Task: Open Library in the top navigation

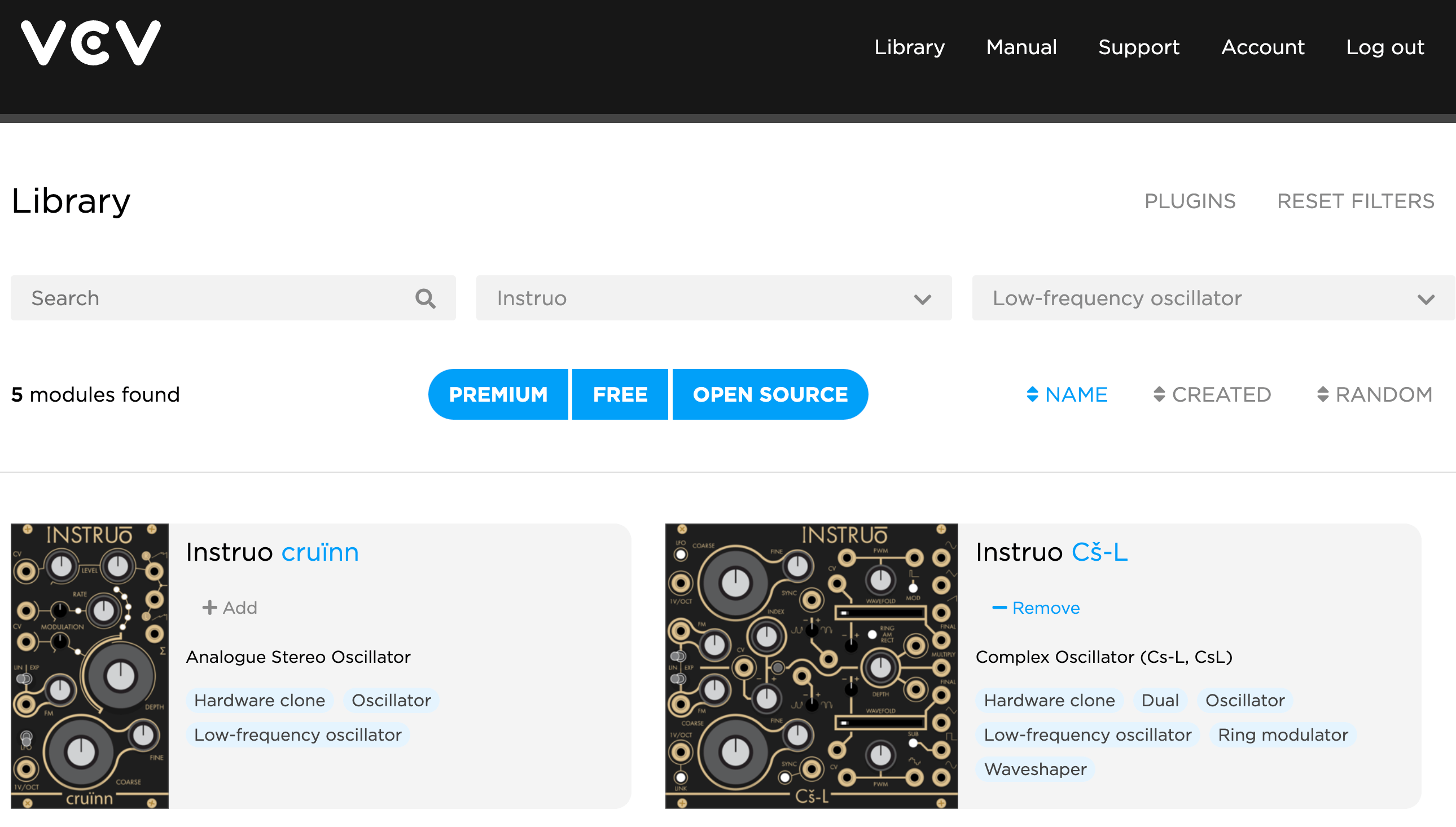Action: point(909,47)
